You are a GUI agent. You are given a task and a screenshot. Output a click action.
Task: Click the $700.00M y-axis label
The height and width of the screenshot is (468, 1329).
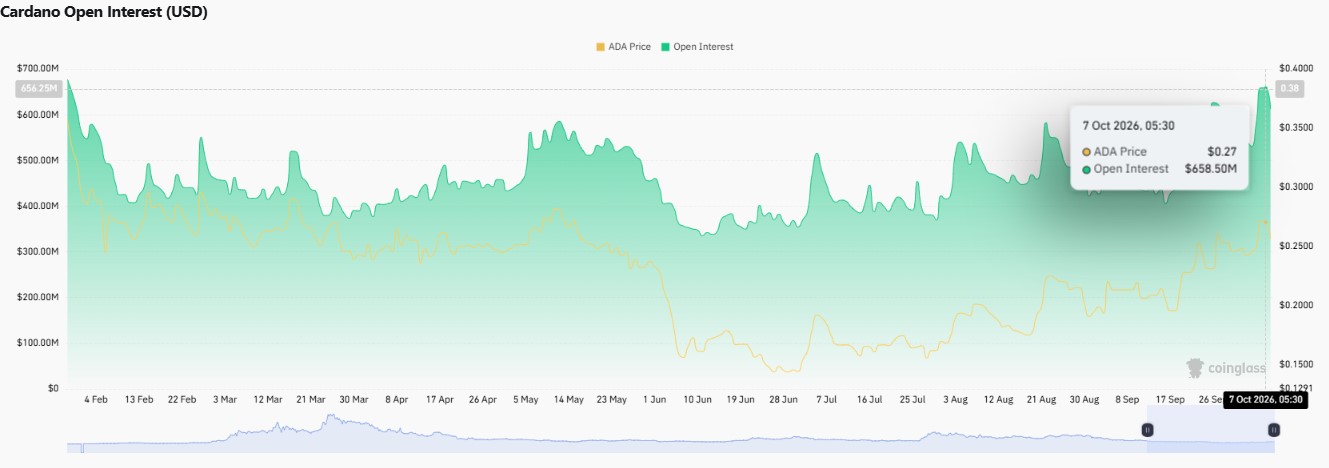tap(38, 68)
